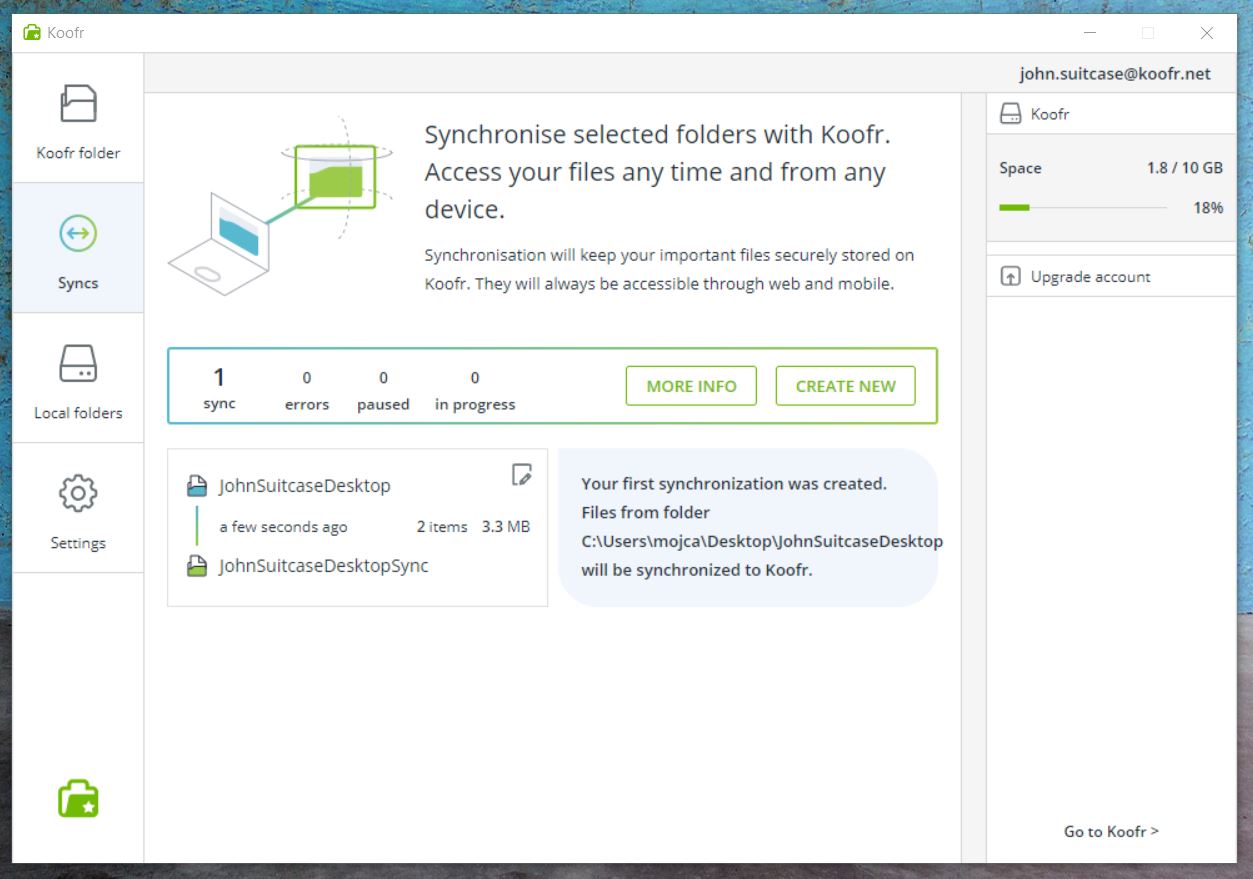Click the green Koofr logo in sidebar bottom
Image resolution: width=1253 pixels, height=879 pixels.
78,798
